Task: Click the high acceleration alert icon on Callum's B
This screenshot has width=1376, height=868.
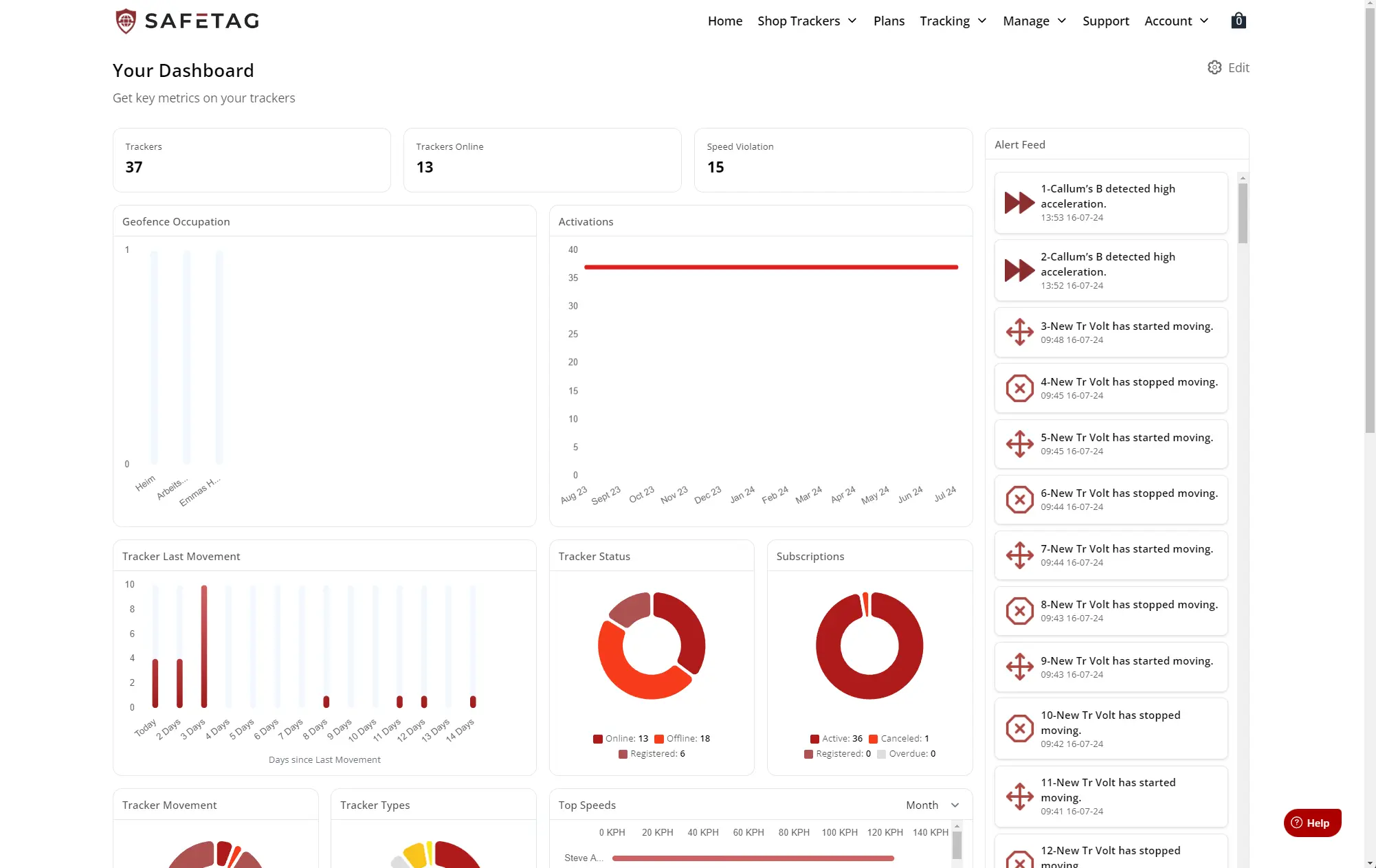Action: [x=1019, y=202]
